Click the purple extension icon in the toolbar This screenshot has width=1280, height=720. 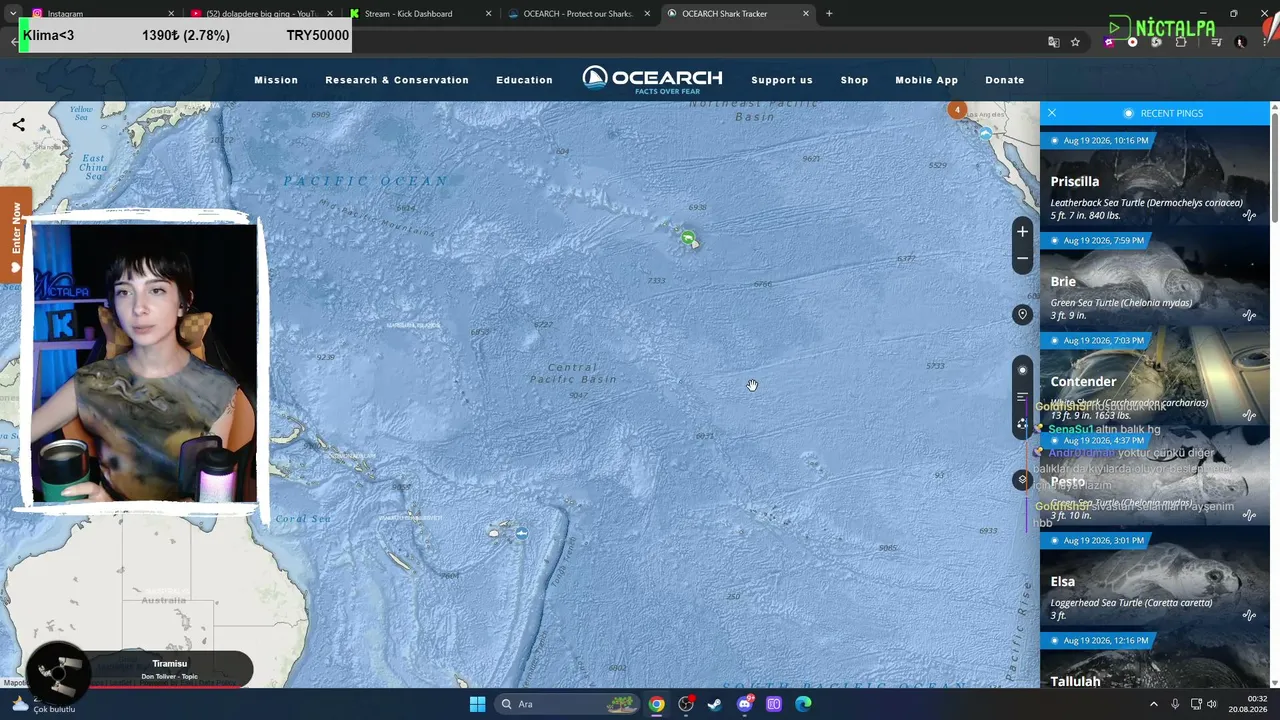point(1109,42)
